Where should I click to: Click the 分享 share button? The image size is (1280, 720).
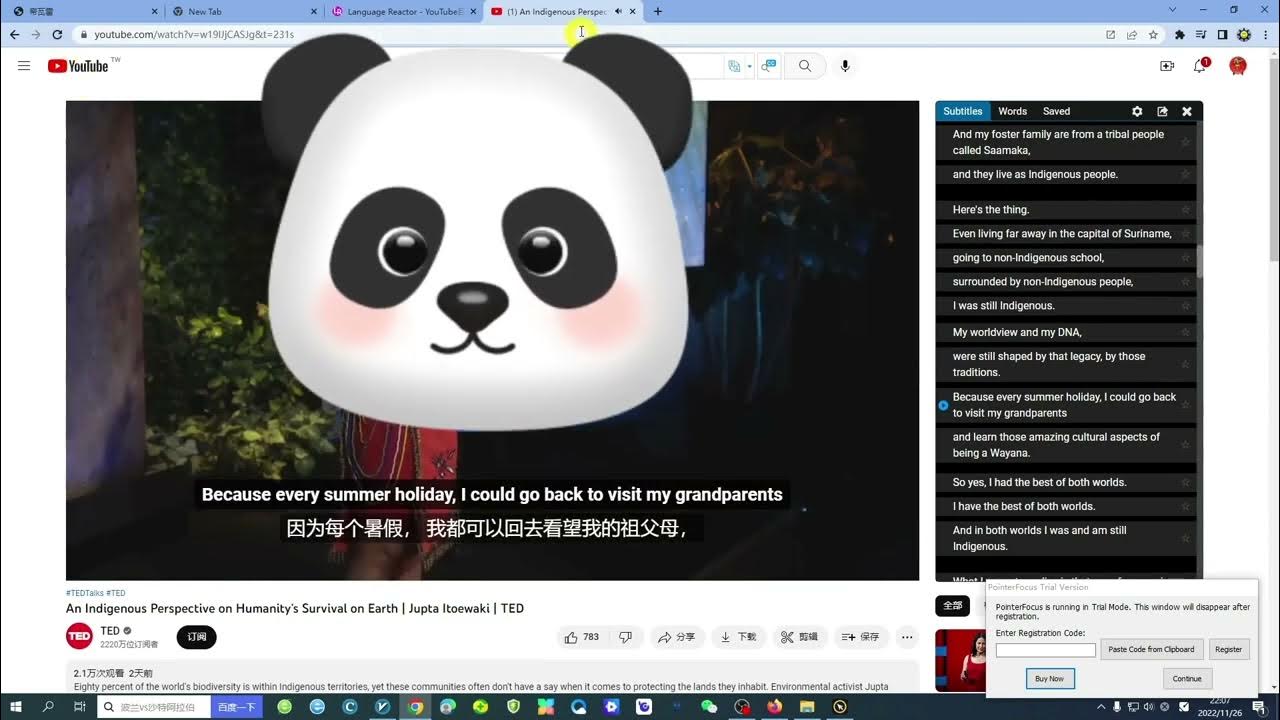tap(675, 637)
